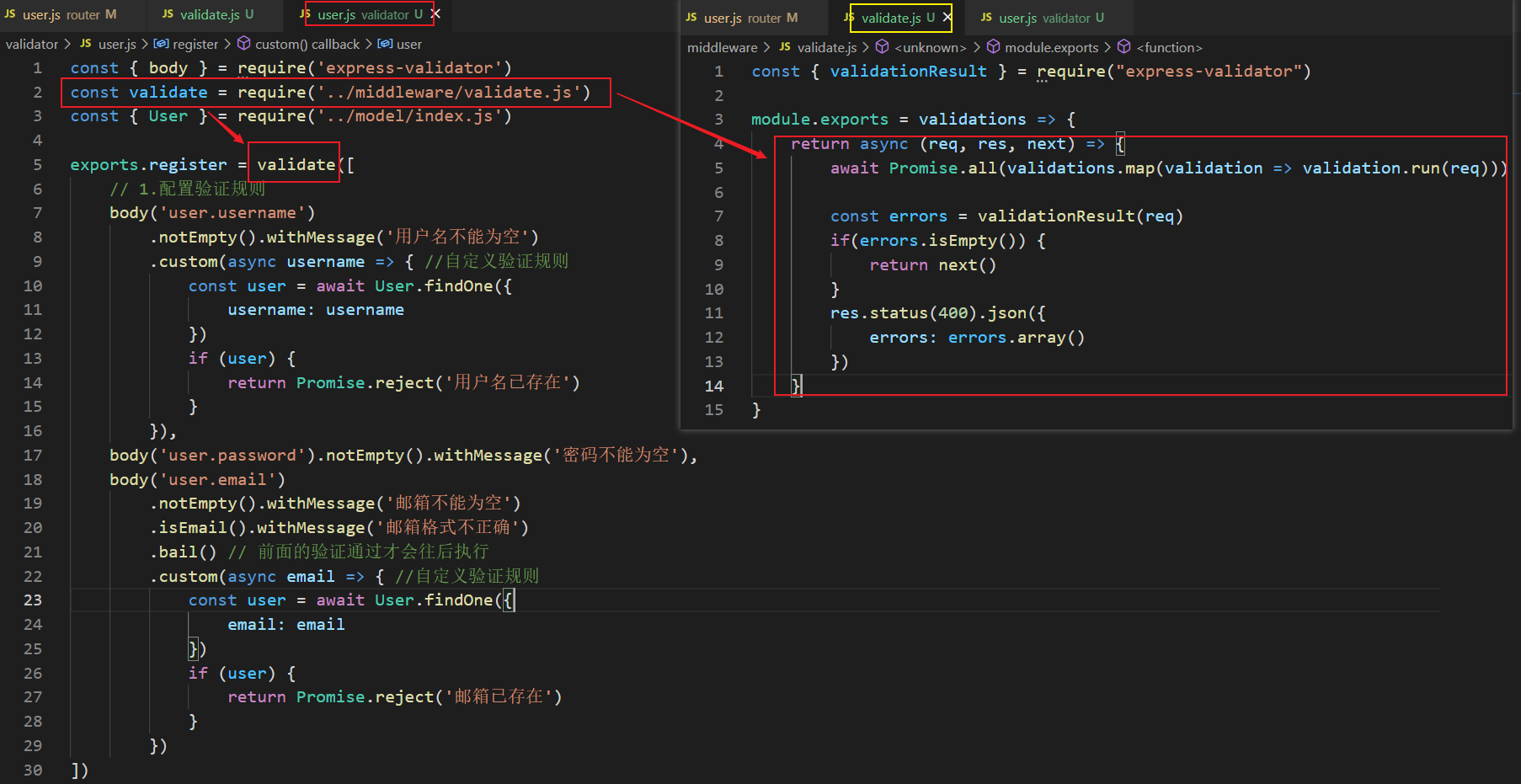Click line number 17 in left editor gutter
Image resolution: width=1521 pixels, height=784 pixels.
pos(33,455)
